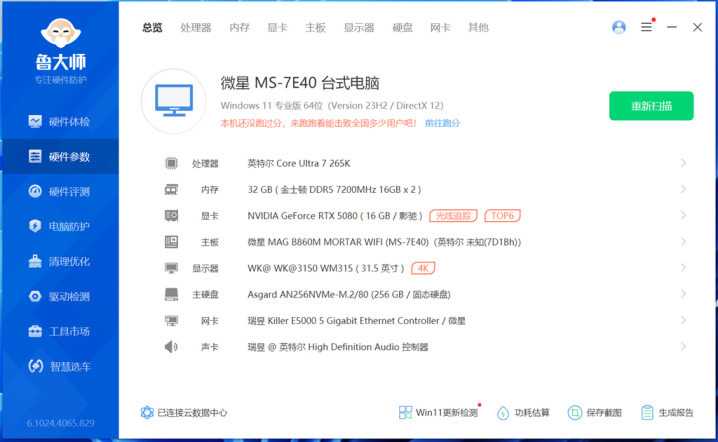
Task: Click the TOP6 badge
Action: (502, 215)
